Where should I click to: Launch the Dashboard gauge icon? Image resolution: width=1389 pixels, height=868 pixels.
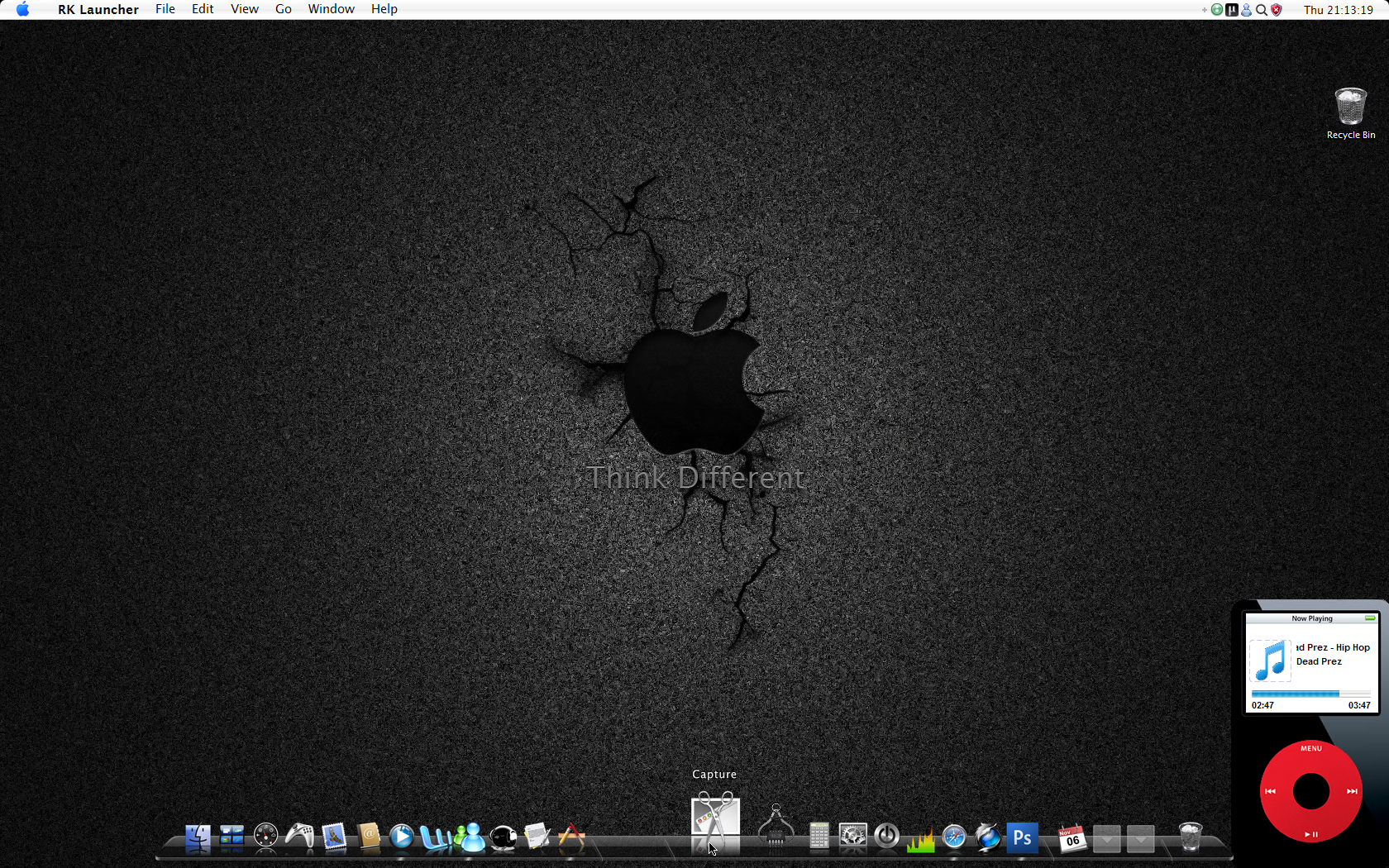[265, 837]
